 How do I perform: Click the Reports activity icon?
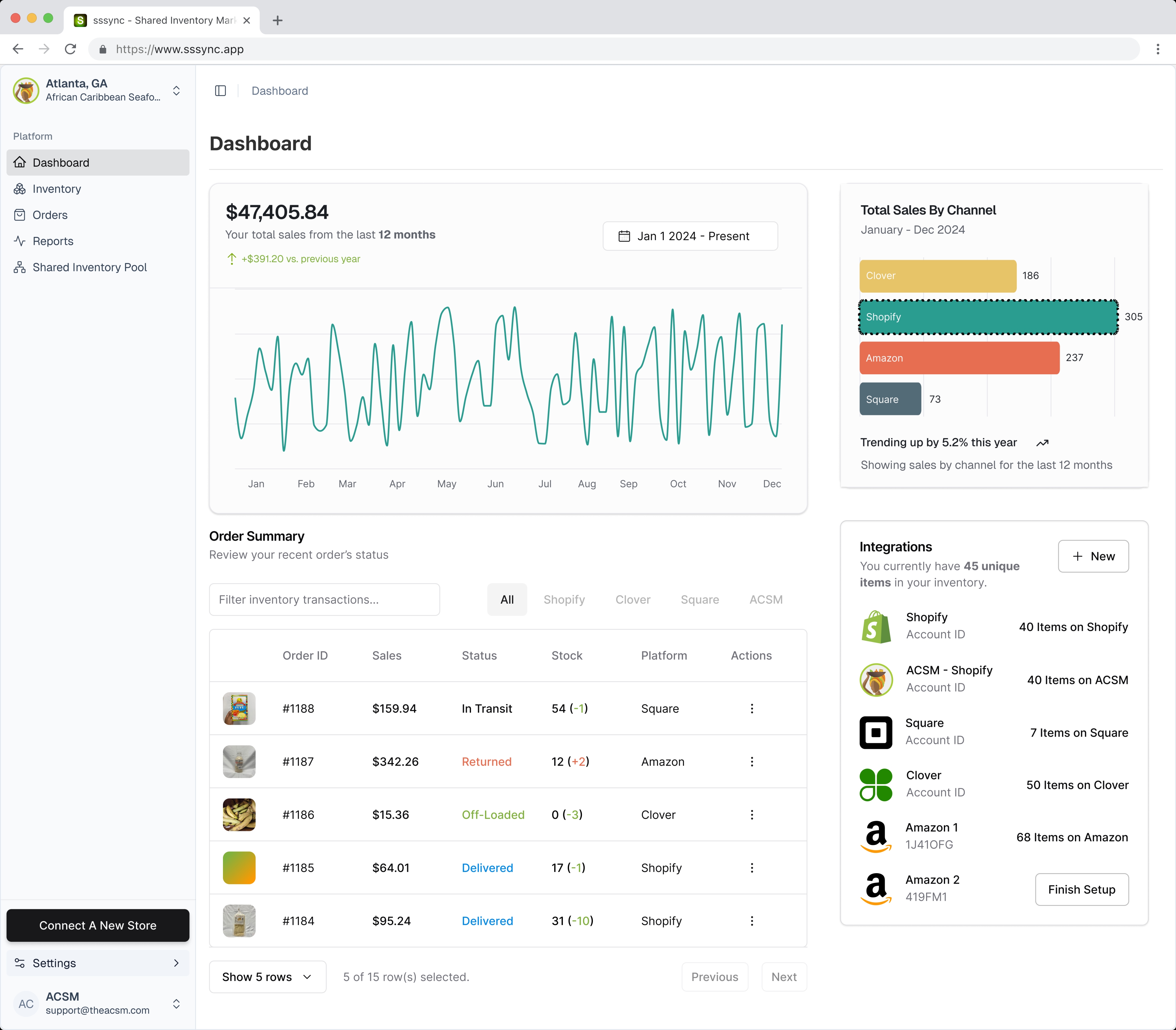(x=20, y=241)
